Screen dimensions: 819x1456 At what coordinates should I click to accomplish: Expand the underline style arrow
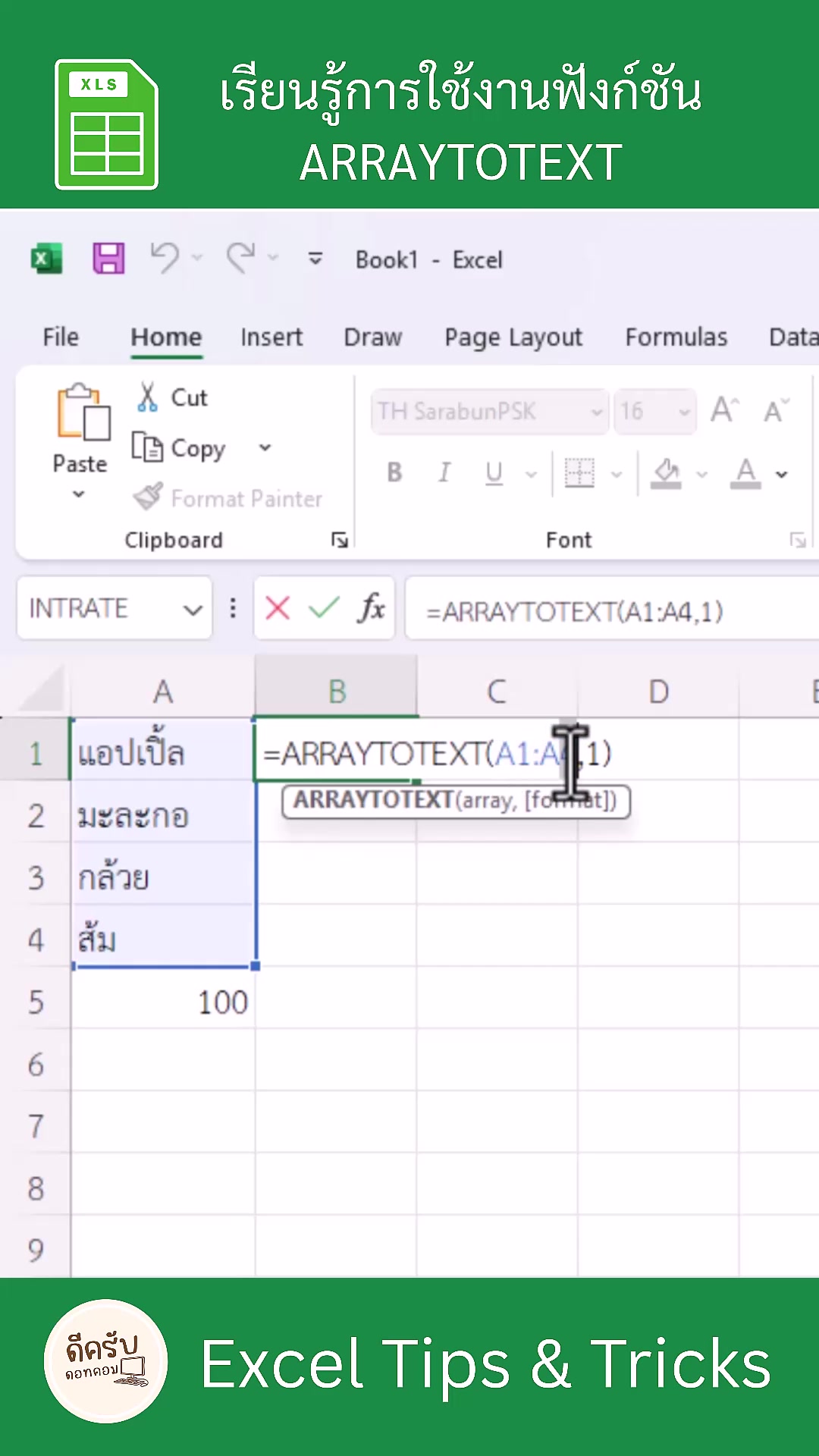532,475
